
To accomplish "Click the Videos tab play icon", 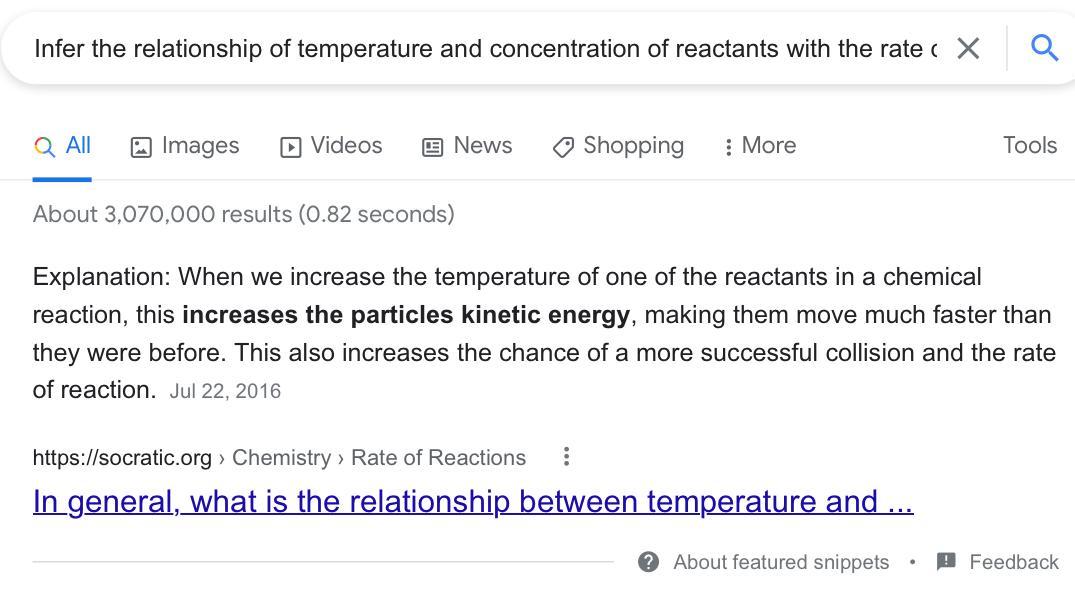I will [x=291, y=147].
